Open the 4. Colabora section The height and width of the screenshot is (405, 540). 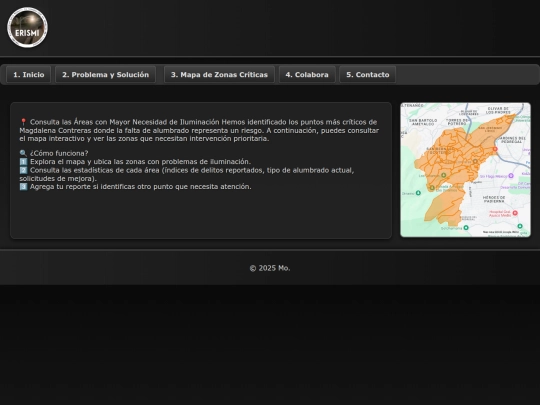pyautogui.click(x=307, y=75)
